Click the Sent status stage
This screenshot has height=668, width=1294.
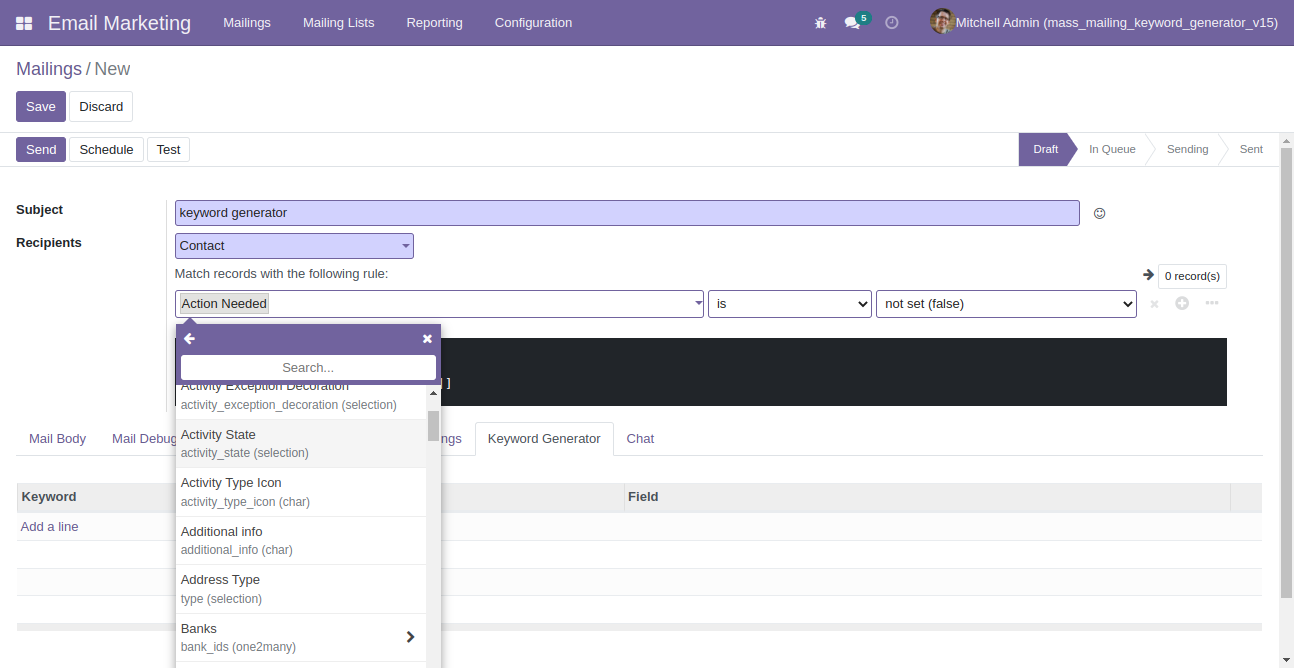(1251, 150)
